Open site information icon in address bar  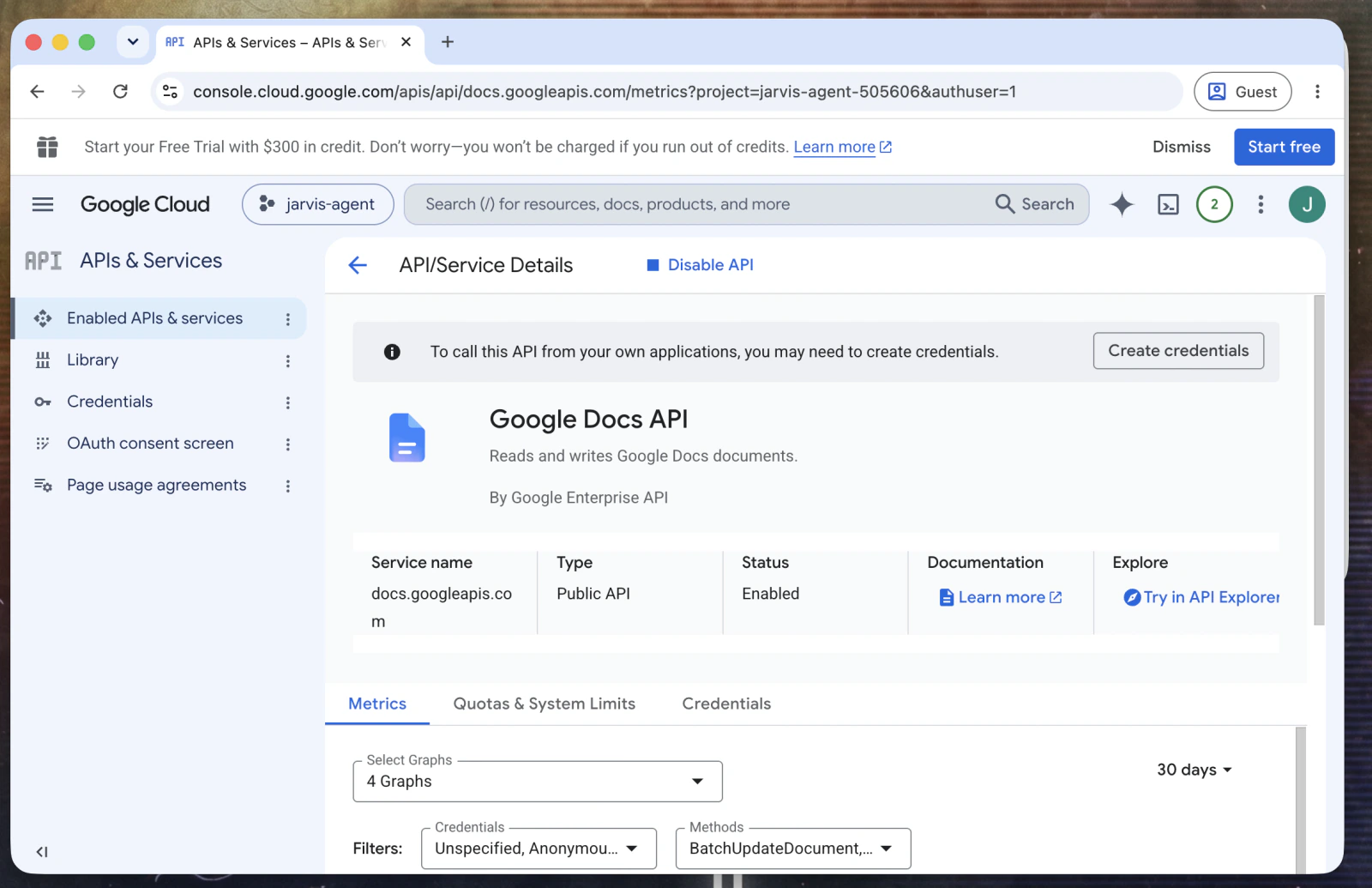coord(170,92)
